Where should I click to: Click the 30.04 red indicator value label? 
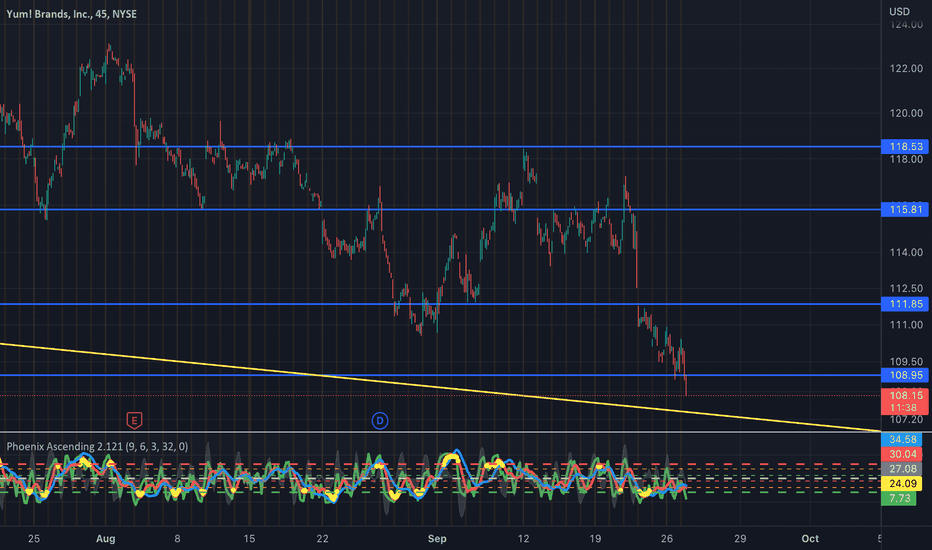[x=902, y=454]
